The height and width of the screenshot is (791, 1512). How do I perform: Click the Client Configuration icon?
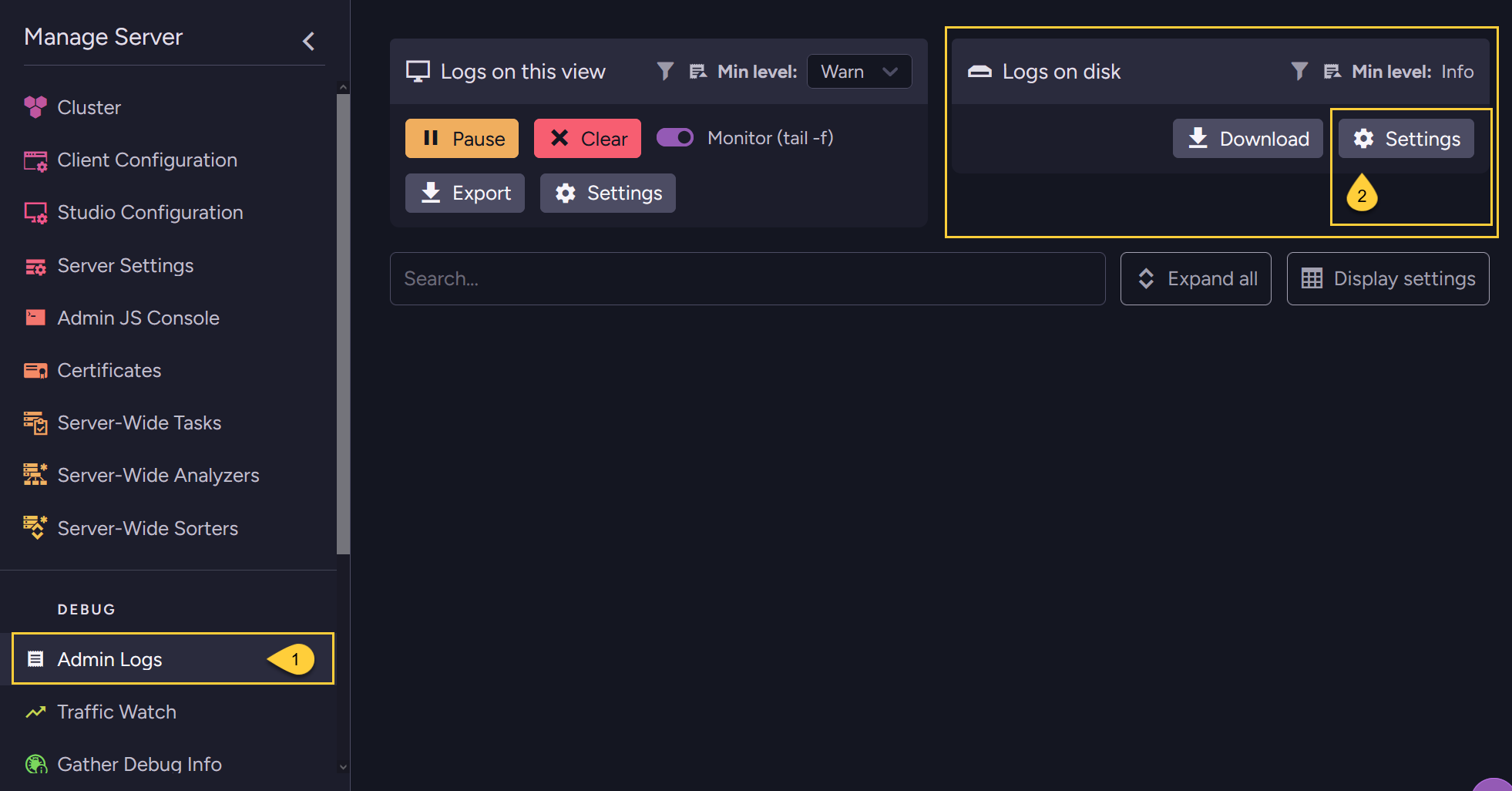(x=35, y=160)
